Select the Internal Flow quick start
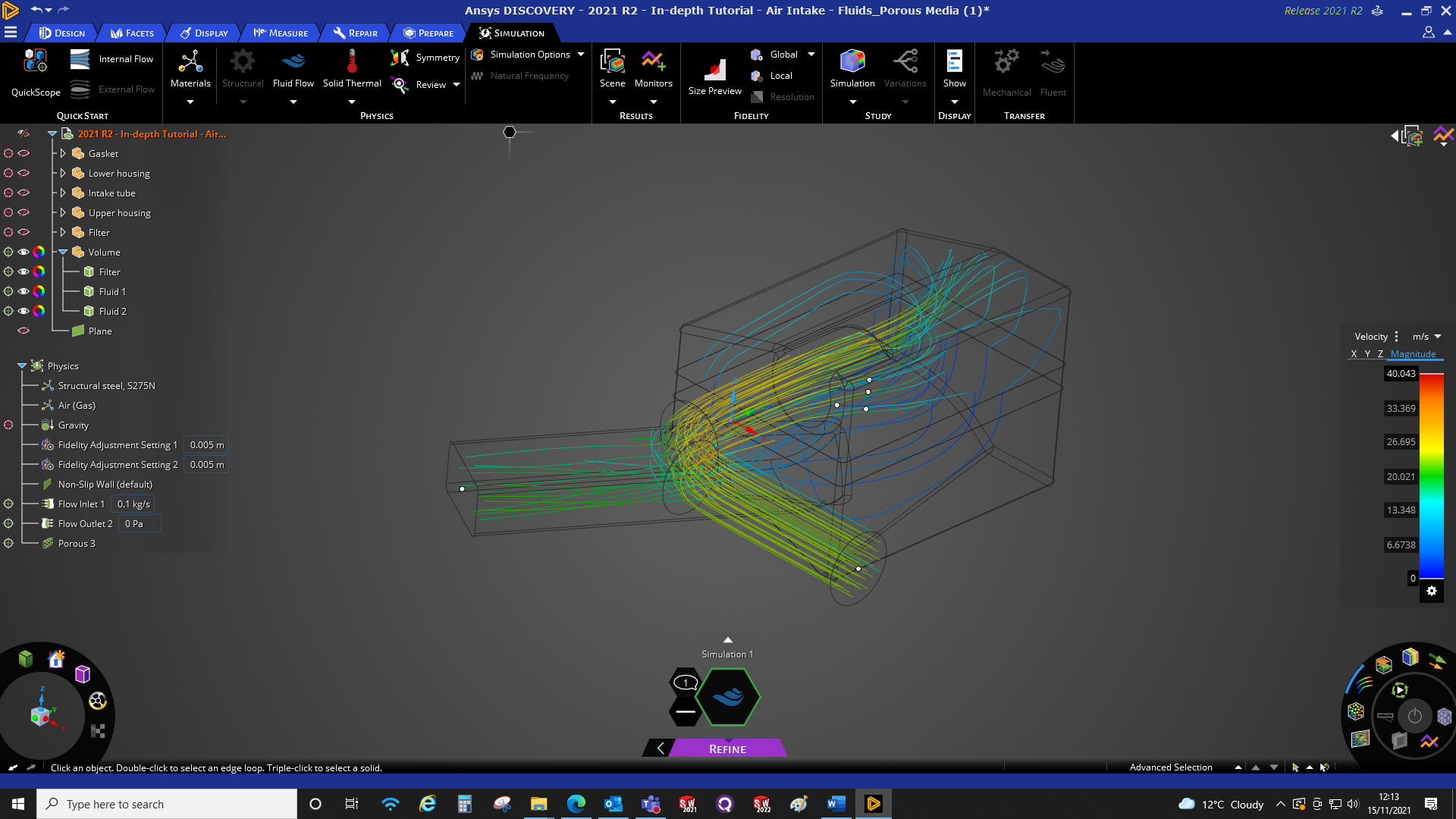The image size is (1456, 819). point(111,59)
